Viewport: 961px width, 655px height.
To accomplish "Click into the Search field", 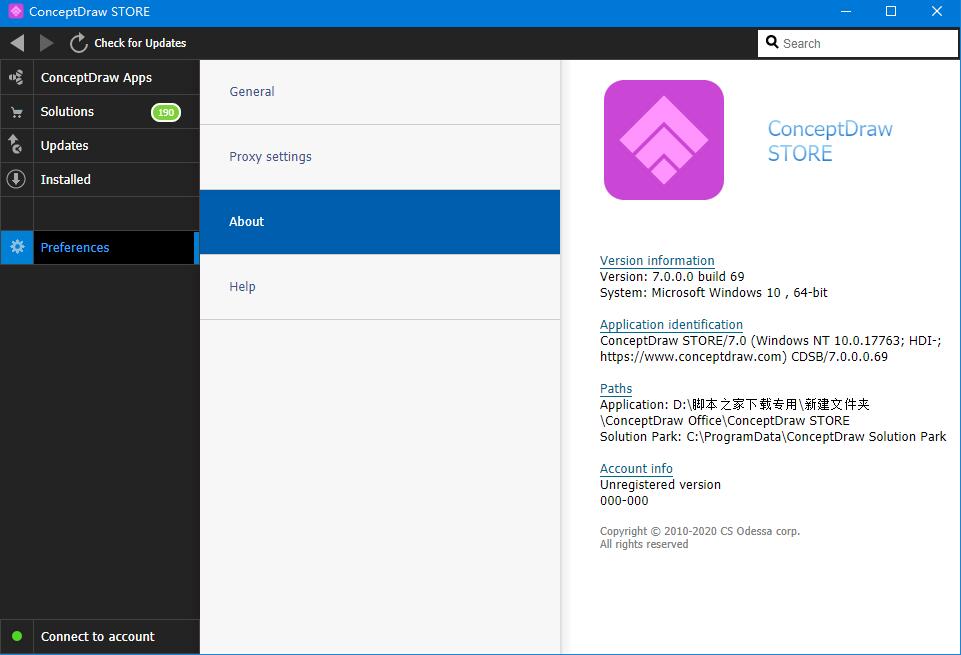I will pyautogui.click(x=858, y=44).
